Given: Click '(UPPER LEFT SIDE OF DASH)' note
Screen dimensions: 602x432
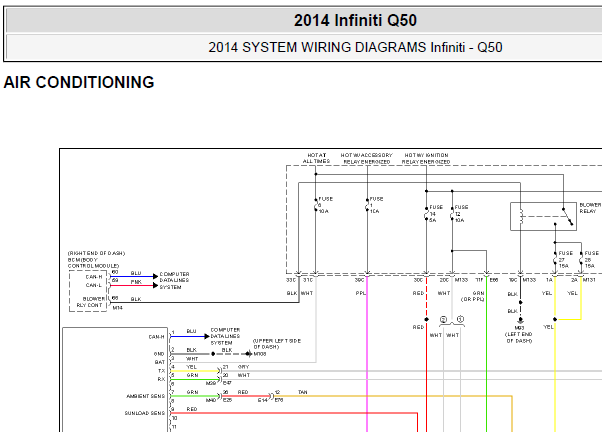Looking at the screenshot, I should tap(277, 344).
